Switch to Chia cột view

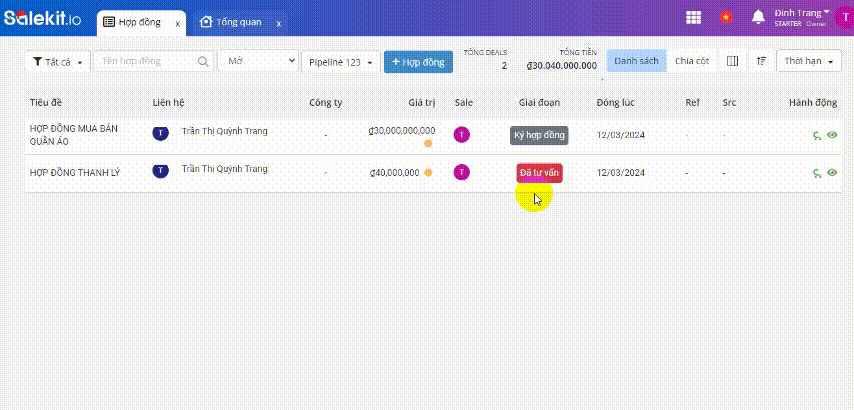click(692, 61)
